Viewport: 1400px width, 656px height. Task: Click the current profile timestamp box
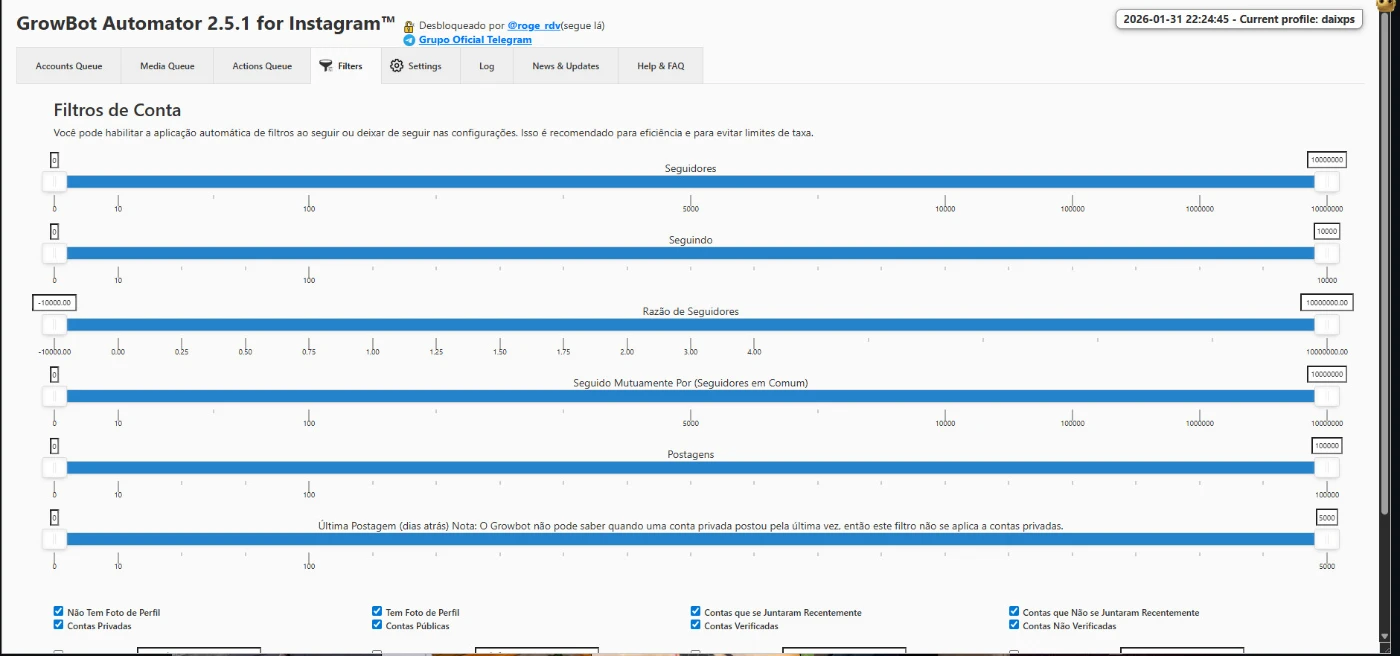pyautogui.click(x=1239, y=19)
